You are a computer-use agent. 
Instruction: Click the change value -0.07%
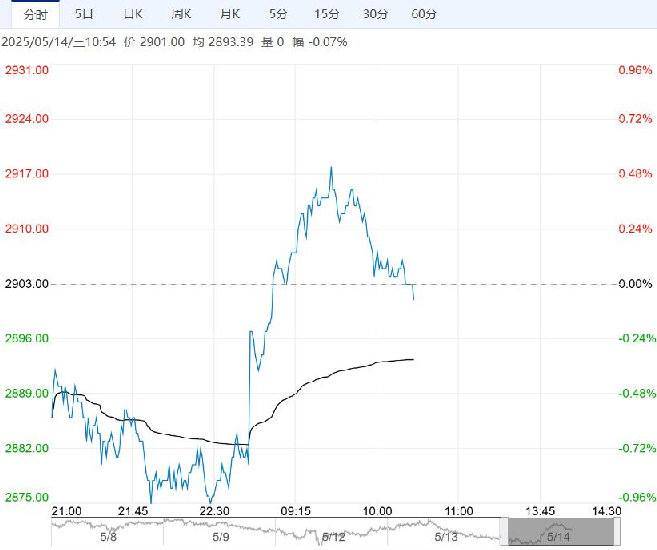328,42
